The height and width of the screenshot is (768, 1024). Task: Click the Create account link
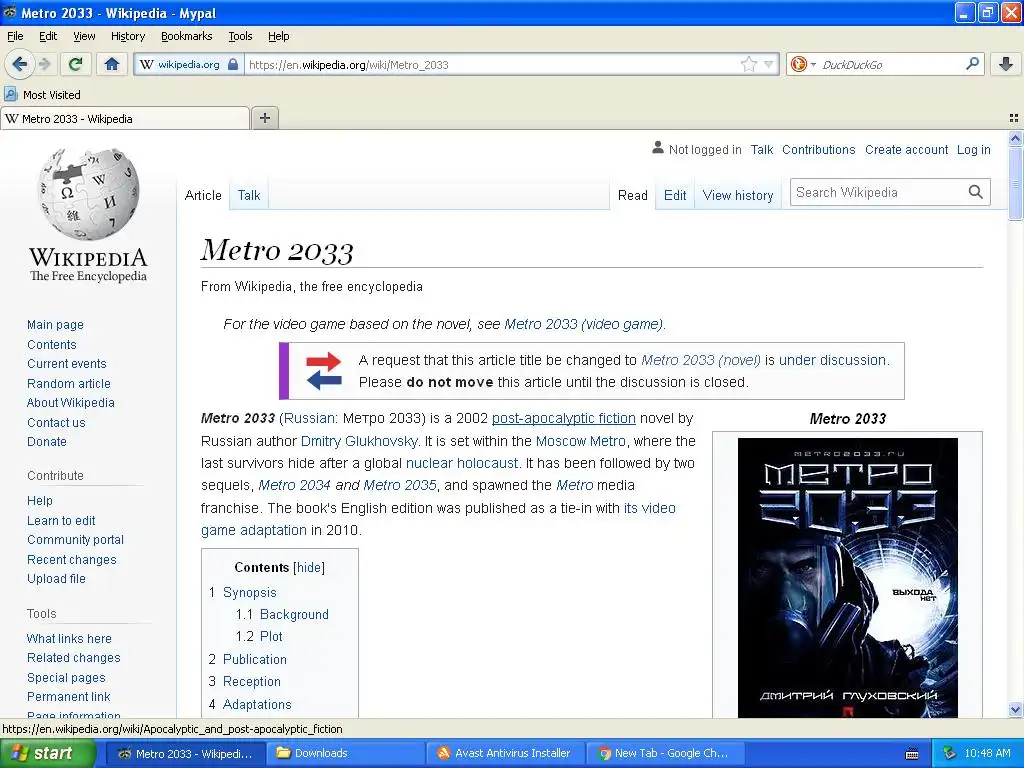[x=906, y=150]
